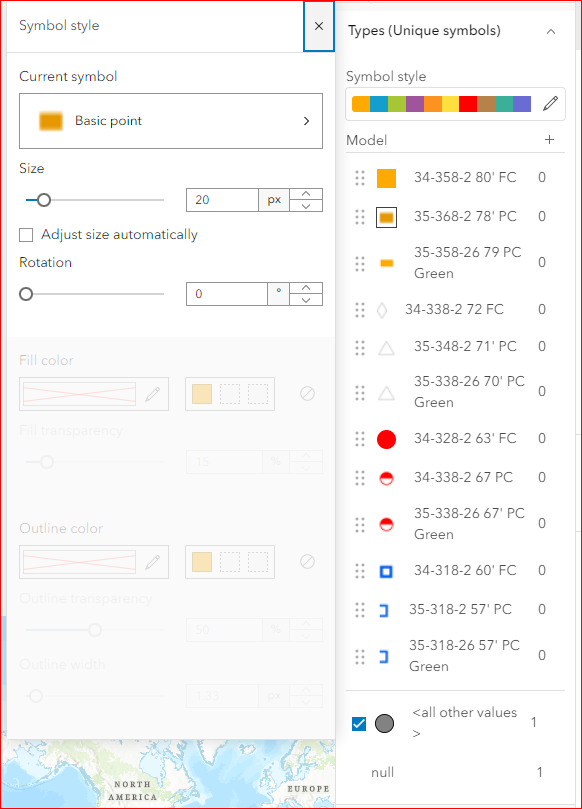Click the triangle symbol for 35-348-2

387,347
